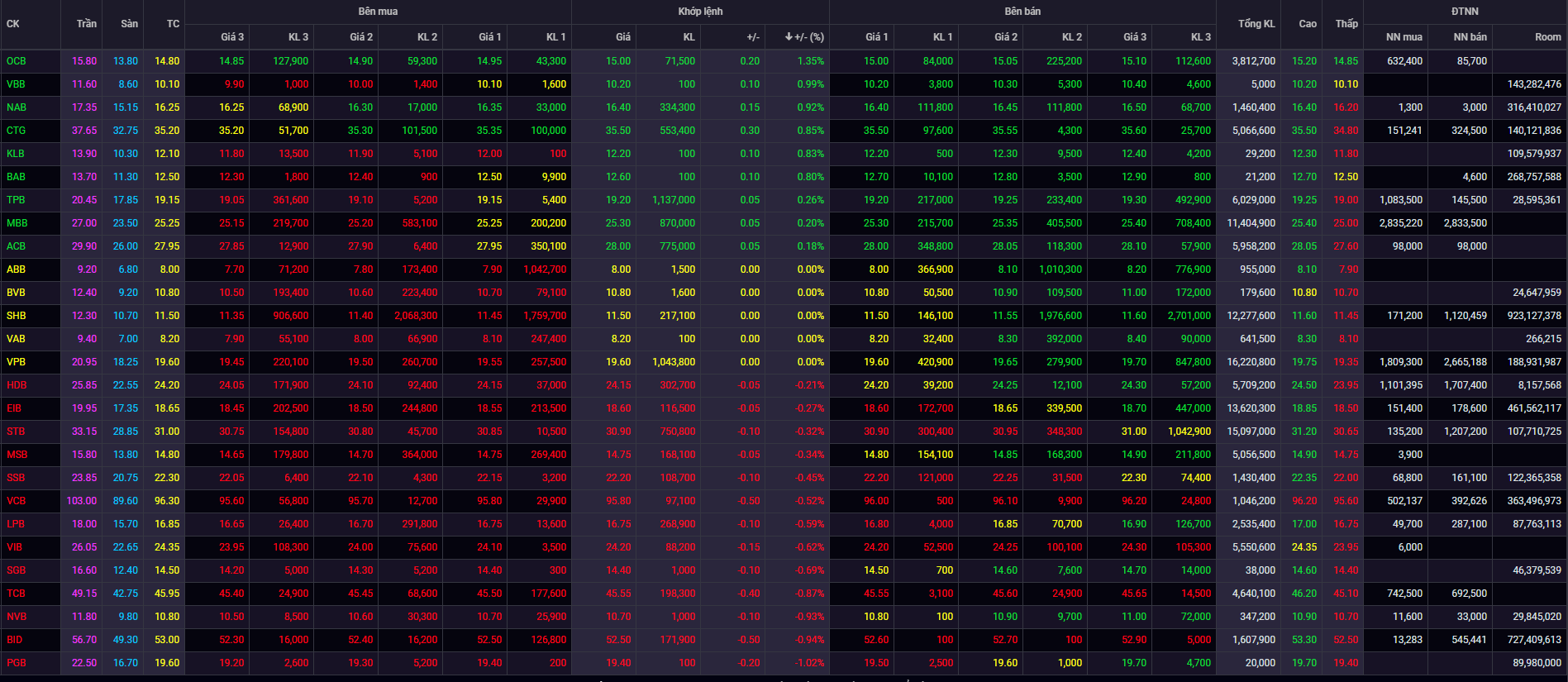Open the BVB ticker symbol
1568x682 pixels.
tap(16, 293)
